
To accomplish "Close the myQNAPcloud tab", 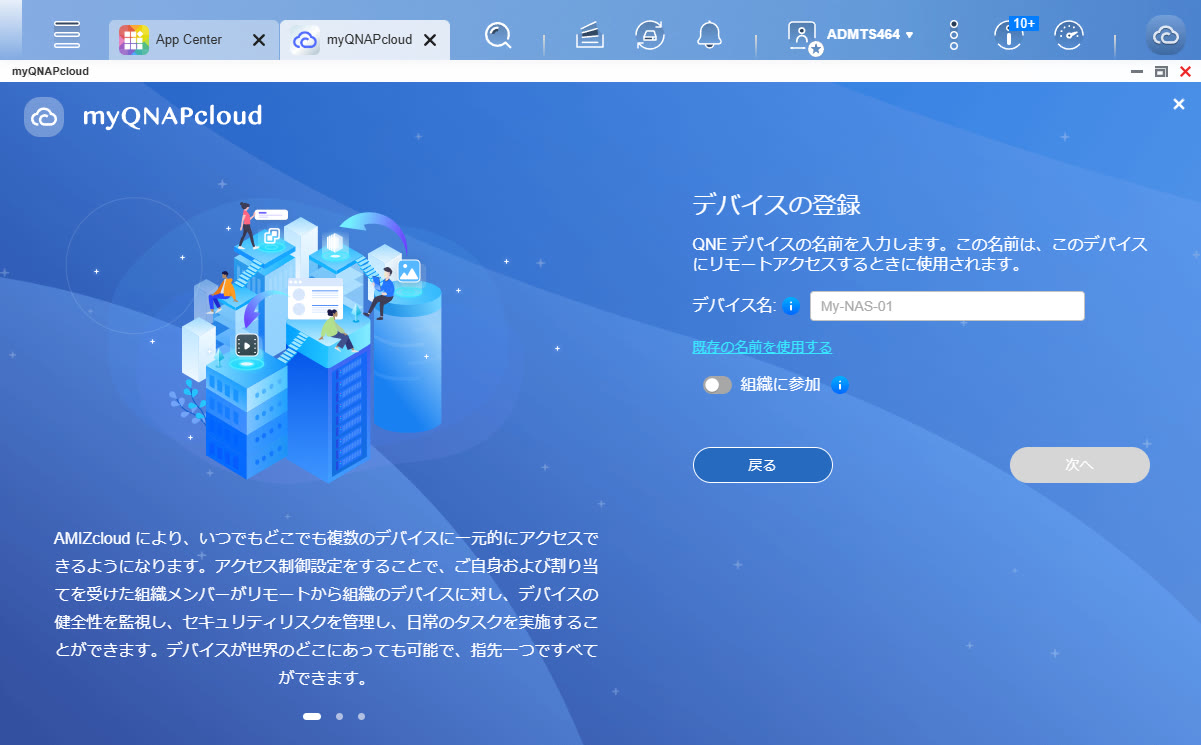I will pyautogui.click(x=430, y=40).
